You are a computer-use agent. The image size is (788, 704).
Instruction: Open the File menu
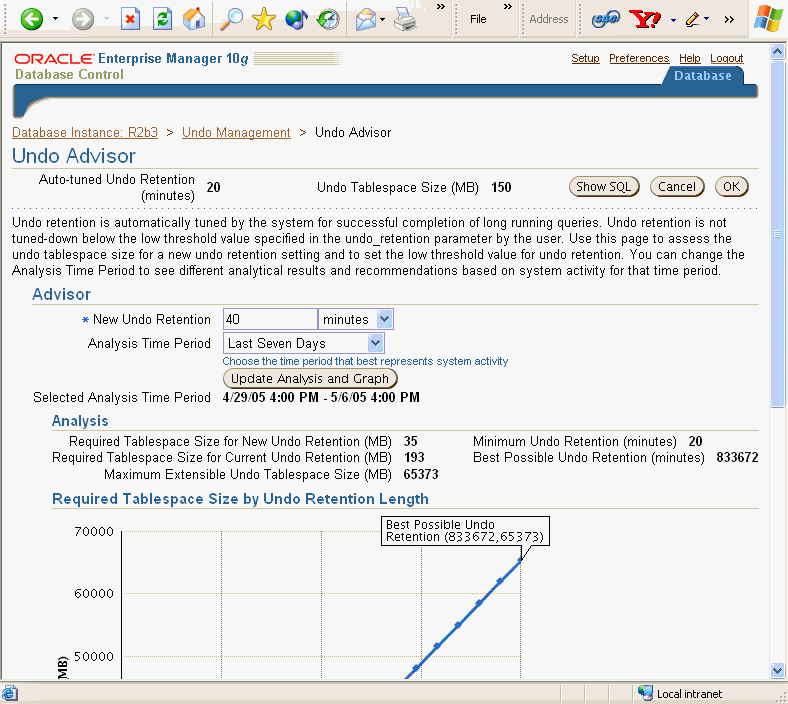478,19
